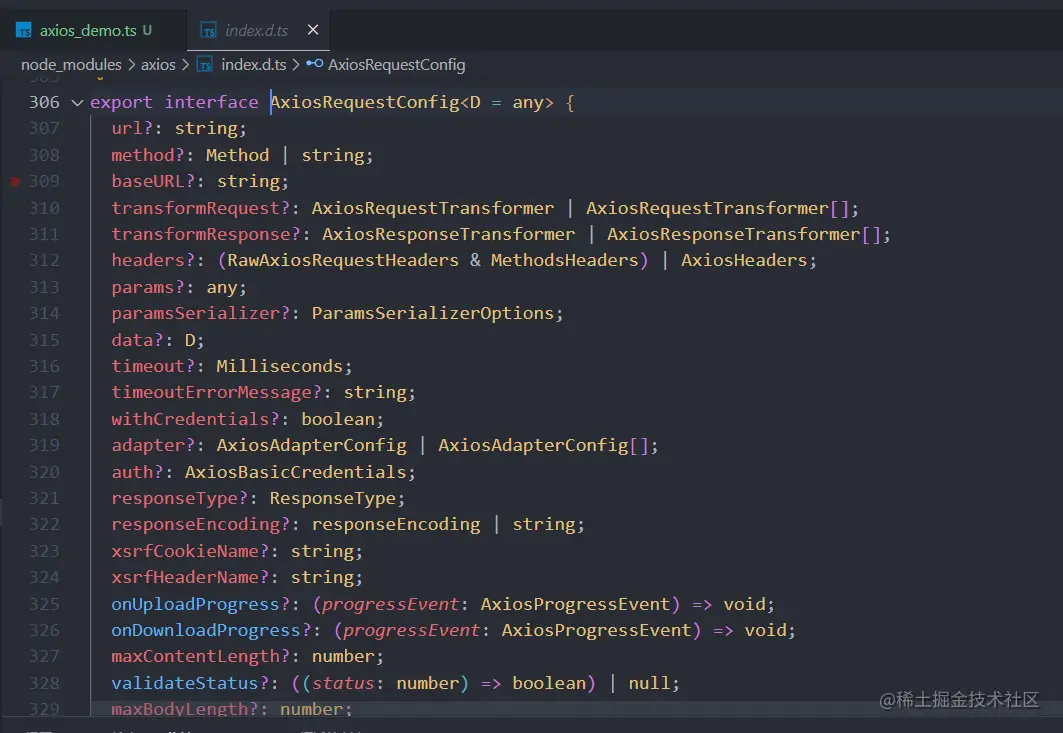Click the 'params?' property
The height and width of the screenshot is (733, 1063).
pos(148,288)
